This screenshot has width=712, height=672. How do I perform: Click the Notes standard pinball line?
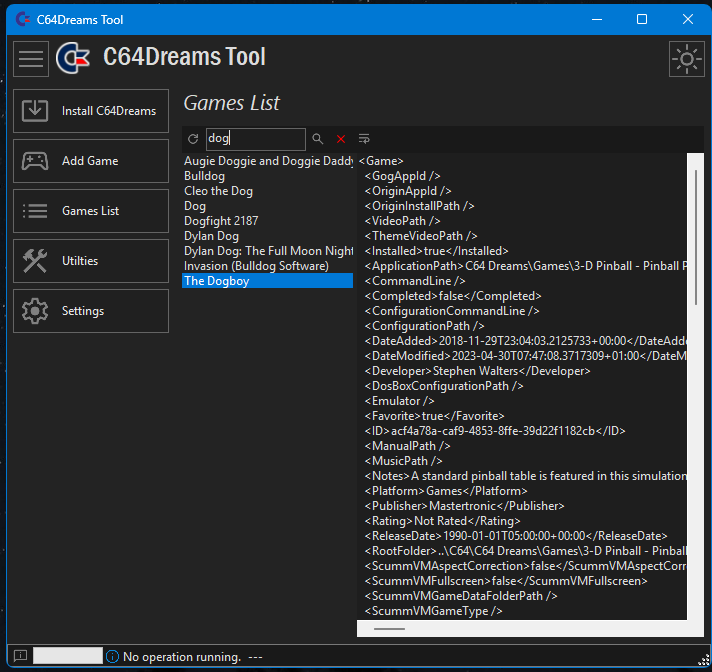pyautogui.click(x=525, y=475)
